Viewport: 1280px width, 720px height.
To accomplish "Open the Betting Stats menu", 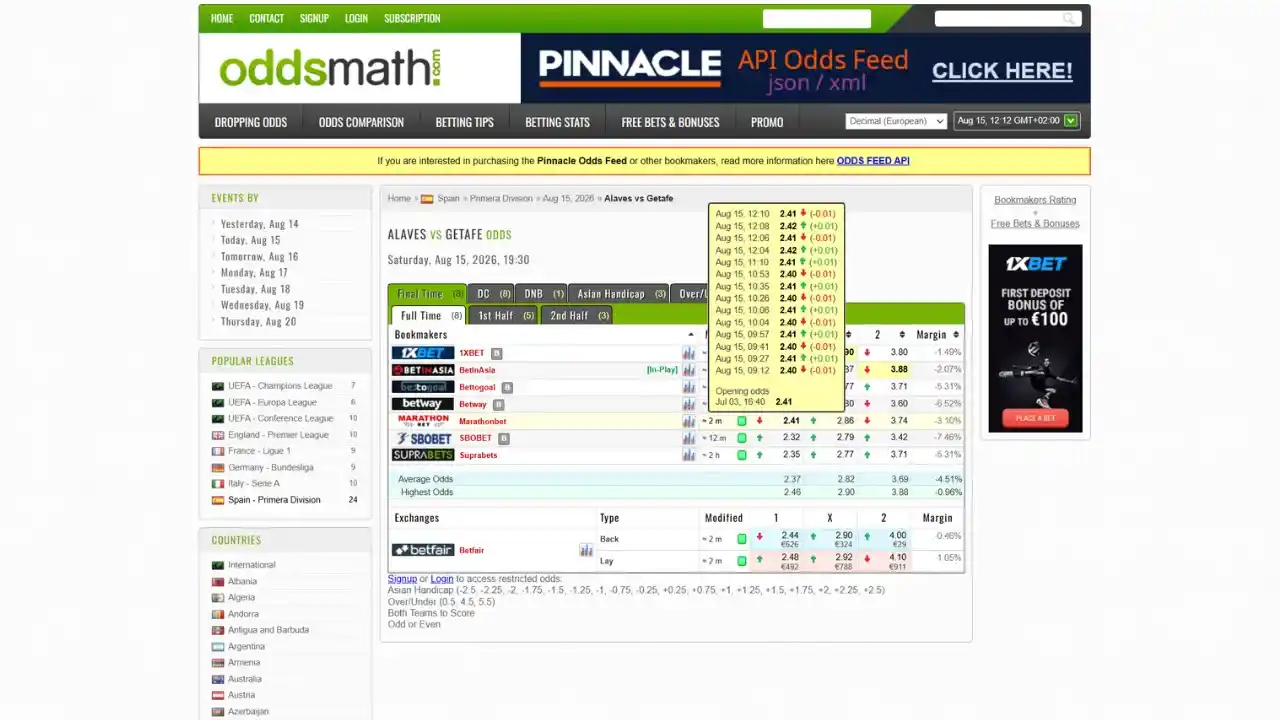I will coord(558,122).
